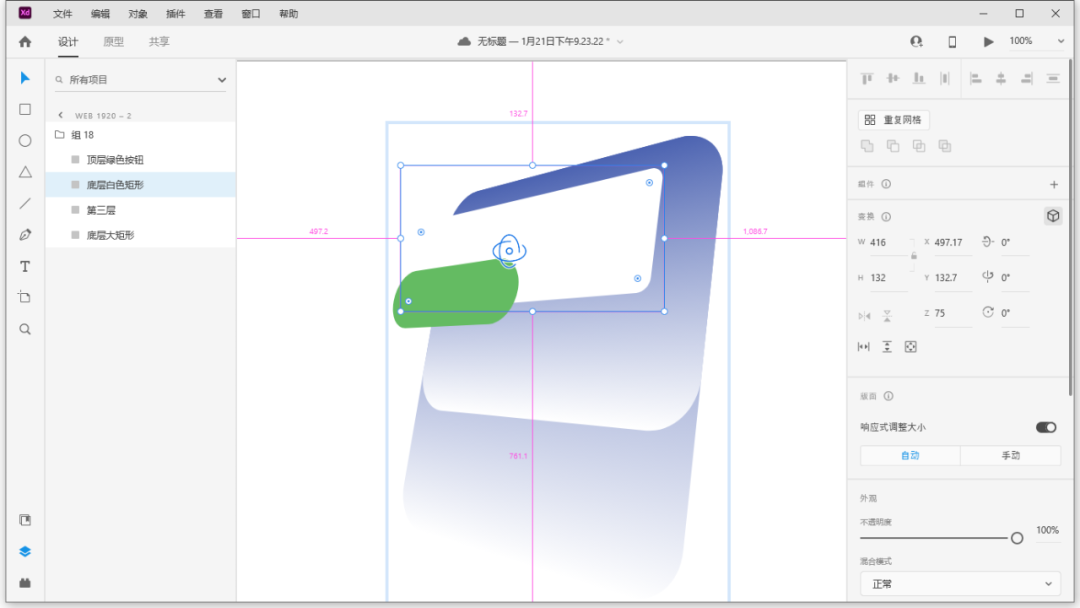Image resolution: width=1080 pixels, height=608 pixels.
Task: Go back from WEB 1920 – 2 artboard
Action: coord(60,115)
